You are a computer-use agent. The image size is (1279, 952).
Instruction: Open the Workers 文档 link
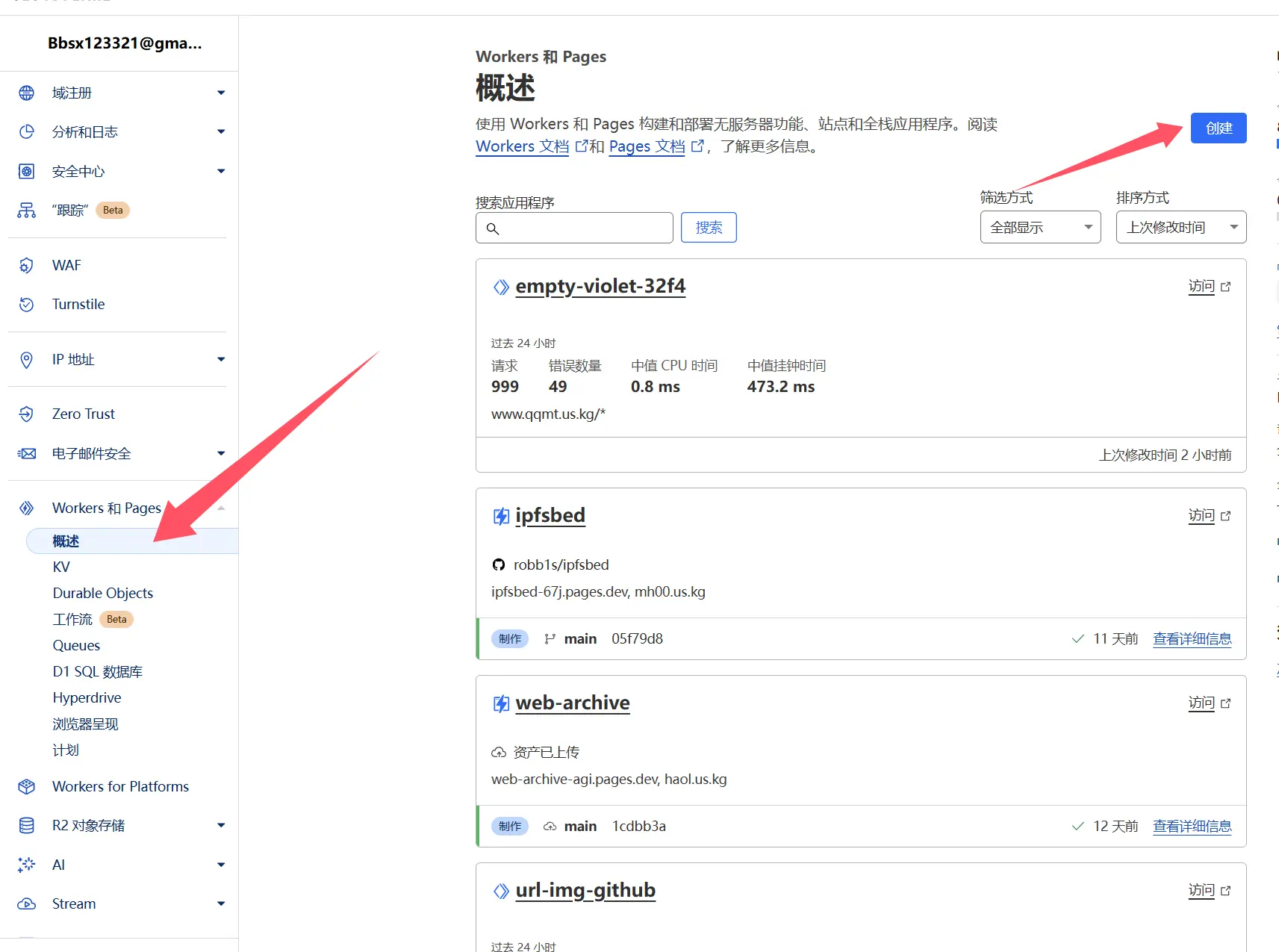pyautogui.click(x=523, y=146)
